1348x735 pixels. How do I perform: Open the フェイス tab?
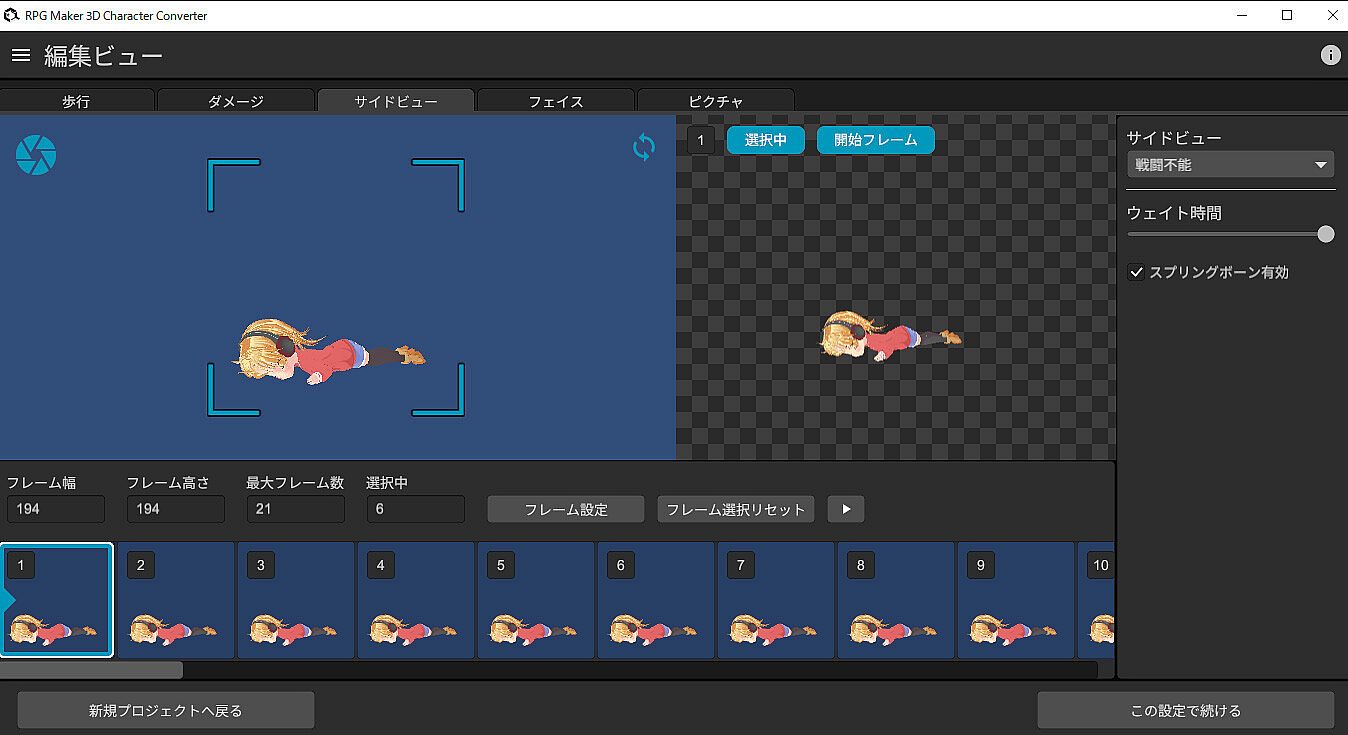click(556, 101)
